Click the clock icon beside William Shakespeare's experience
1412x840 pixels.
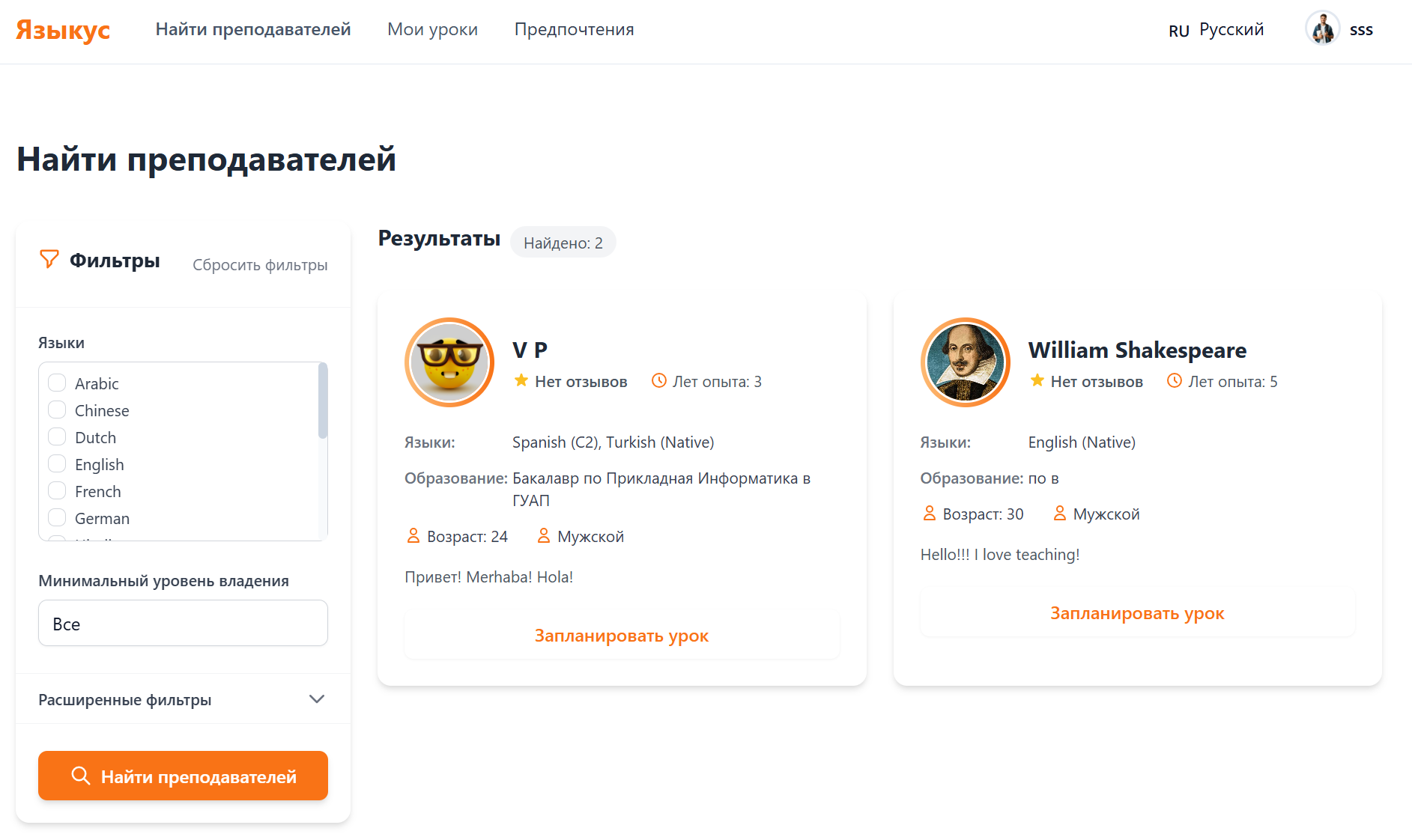coord(1174,381)
